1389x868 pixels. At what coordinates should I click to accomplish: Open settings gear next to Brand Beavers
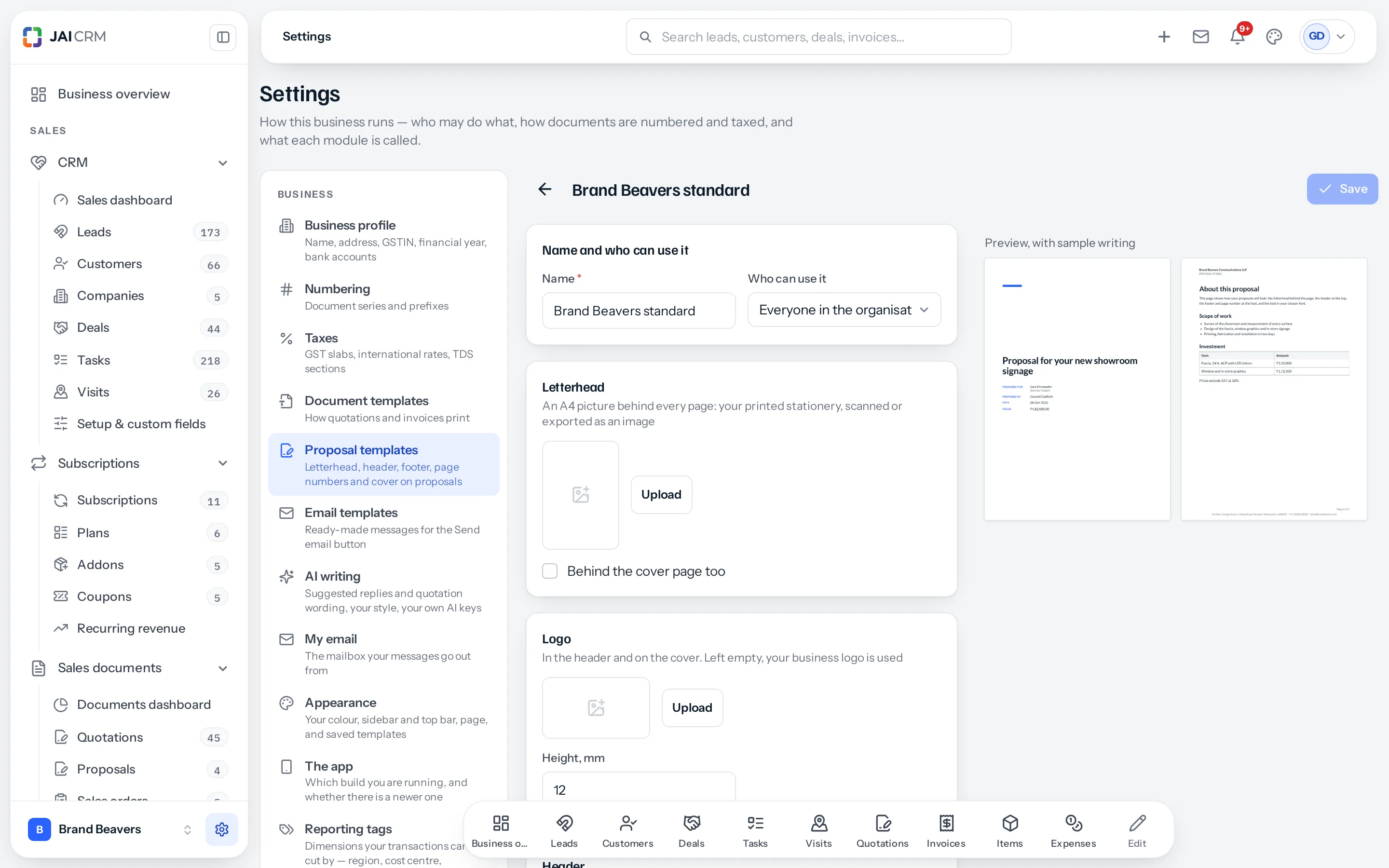(x=221, y=829)
